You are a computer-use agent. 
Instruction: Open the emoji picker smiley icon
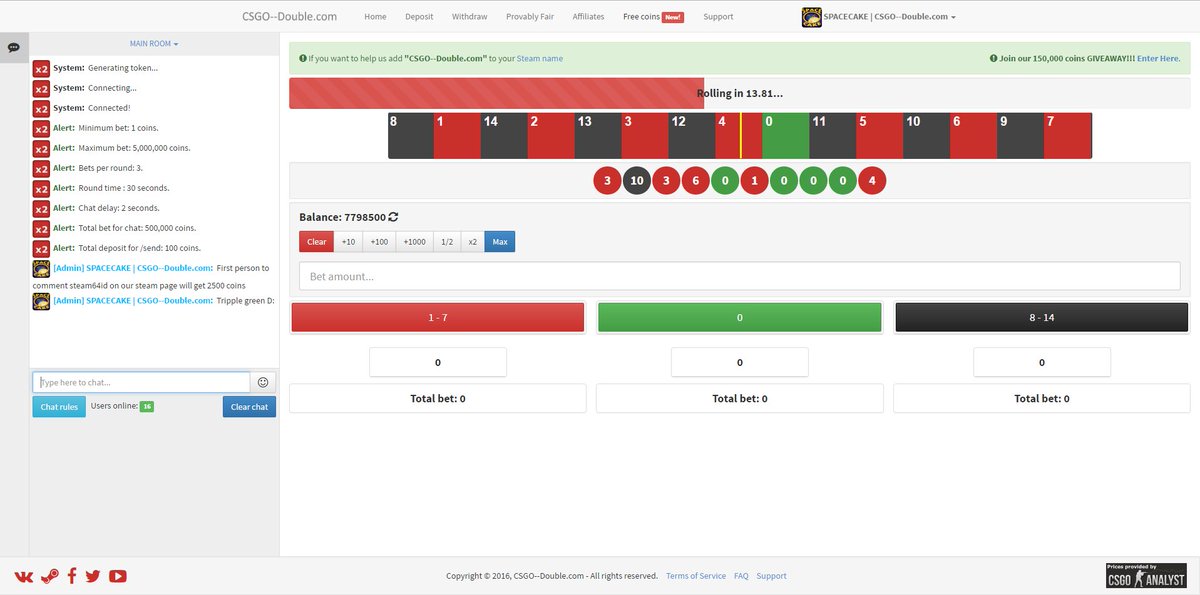click(x=263, y=382)
